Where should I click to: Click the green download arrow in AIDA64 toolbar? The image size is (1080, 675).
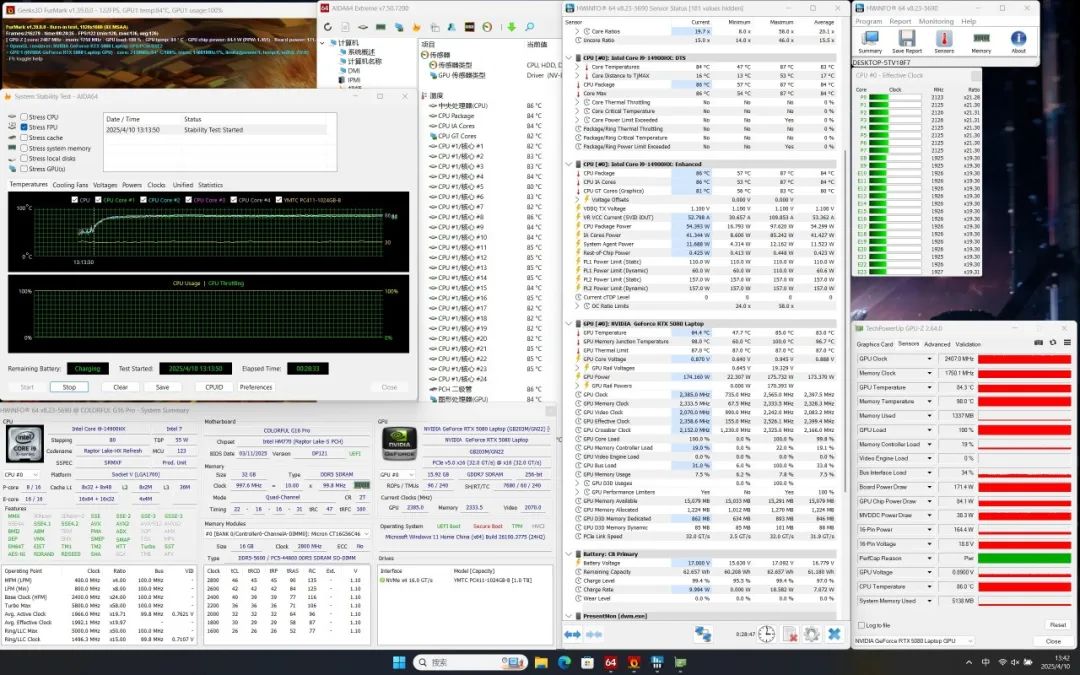(x=511, y=27)
